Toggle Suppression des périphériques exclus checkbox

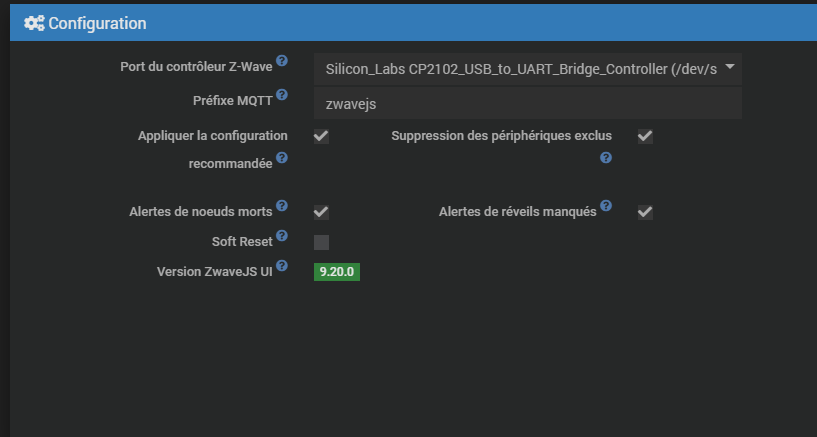point(645,136)
